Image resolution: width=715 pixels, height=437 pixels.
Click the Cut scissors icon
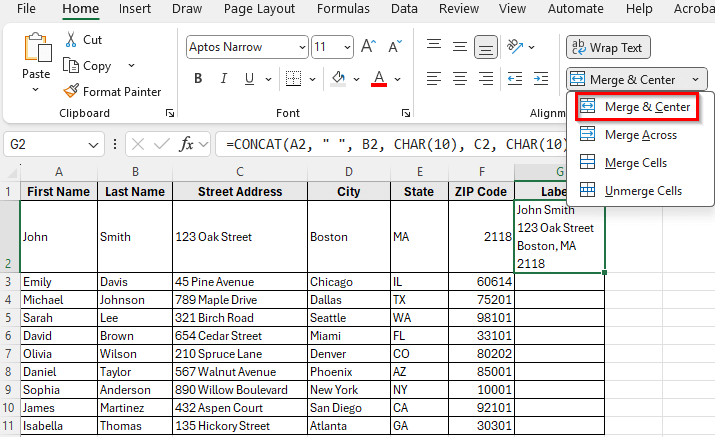pyautogui.click(x=72, y=40)
